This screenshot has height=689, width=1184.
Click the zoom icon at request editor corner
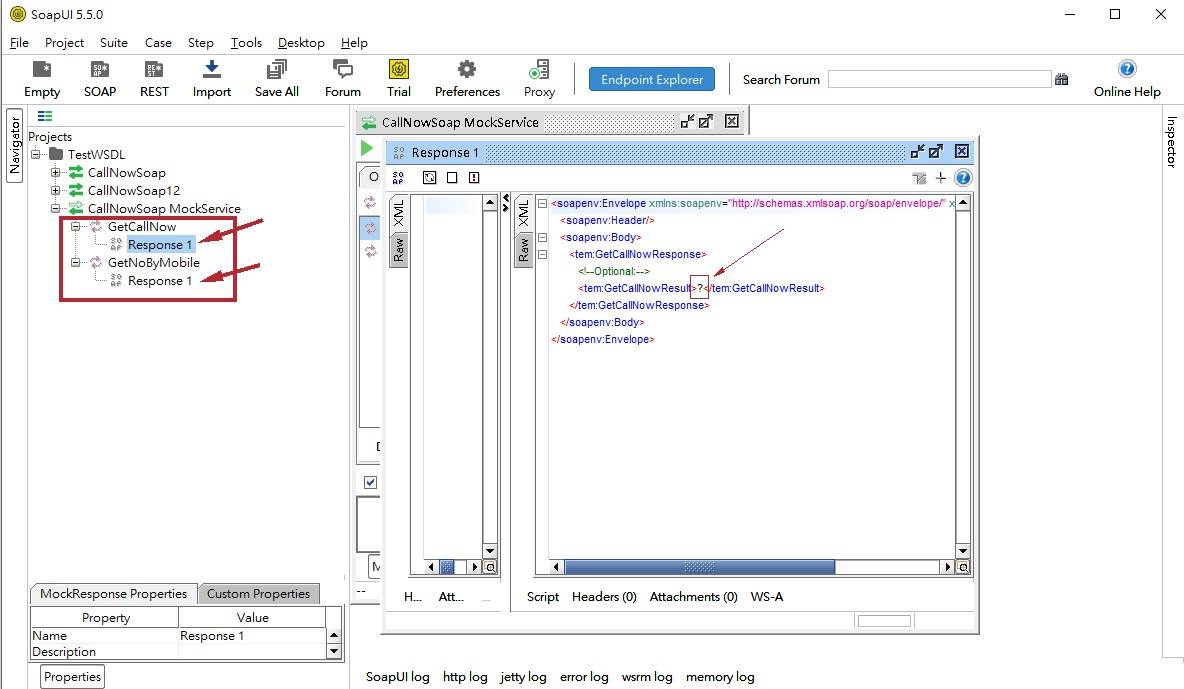[x=490, y=567]
